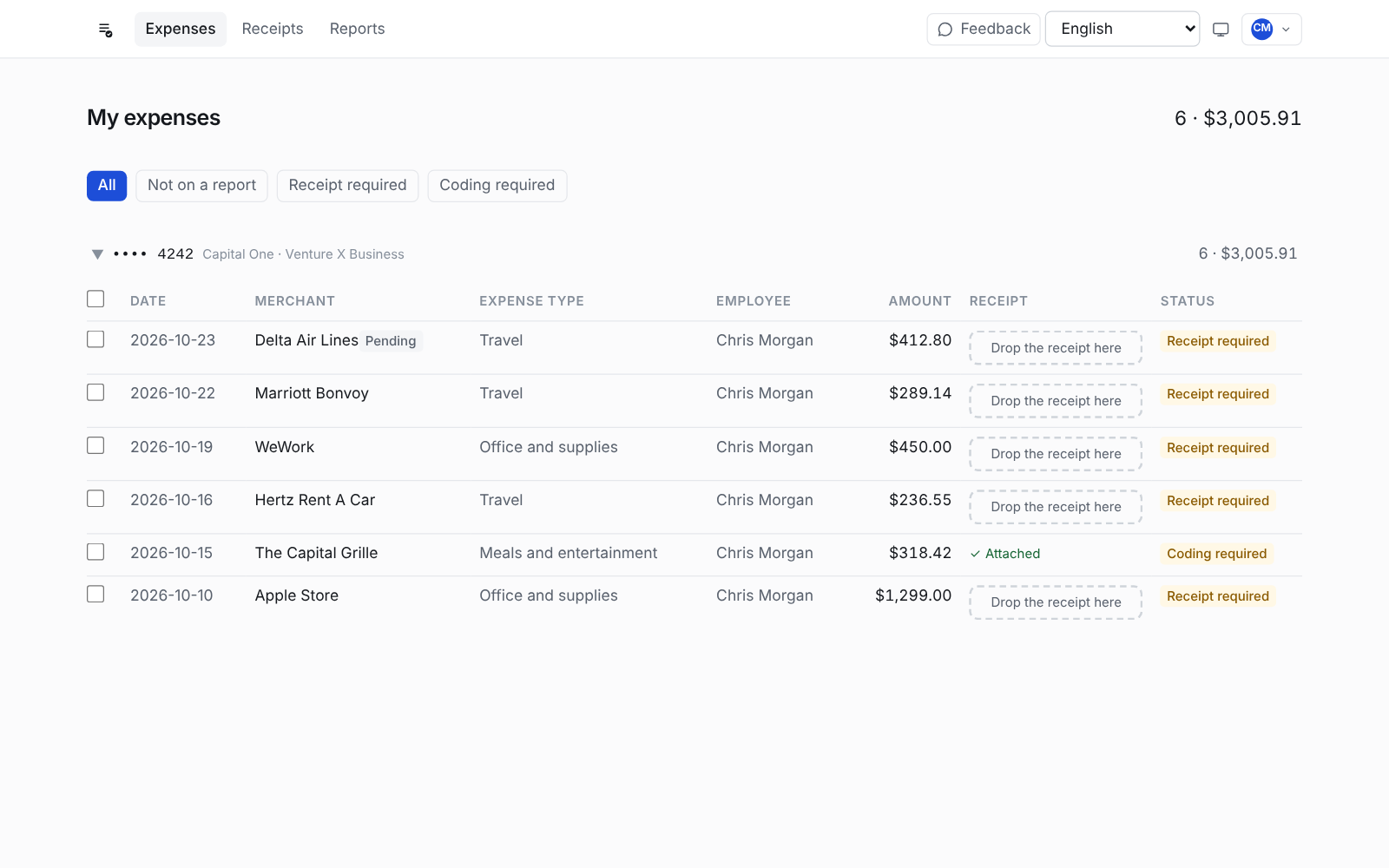
Task: Open the Apple Store merchant entry
Action: (297, 595)
